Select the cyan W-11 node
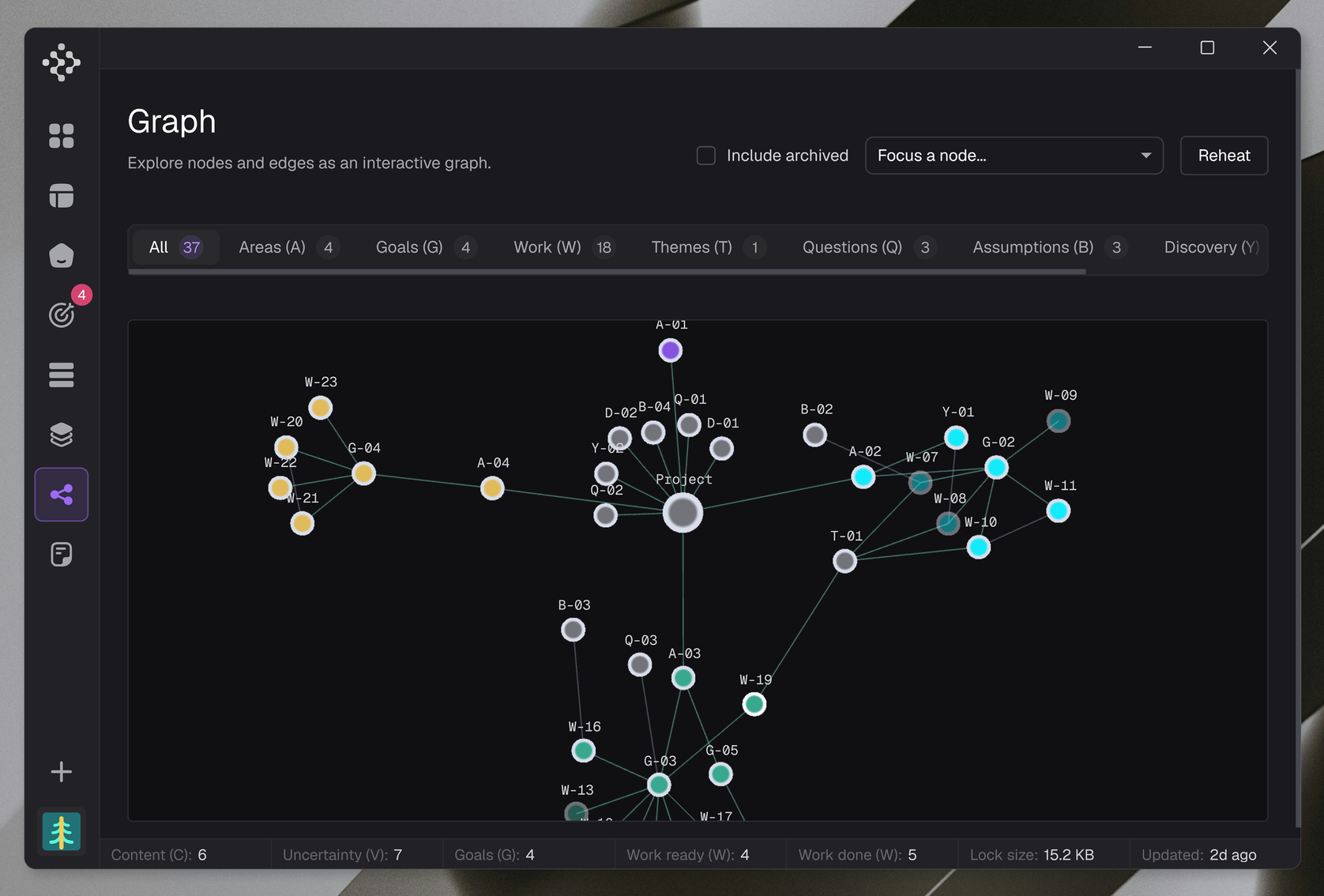The height and width of the screenshot is (896, 1324). (x=1058, y=510)
